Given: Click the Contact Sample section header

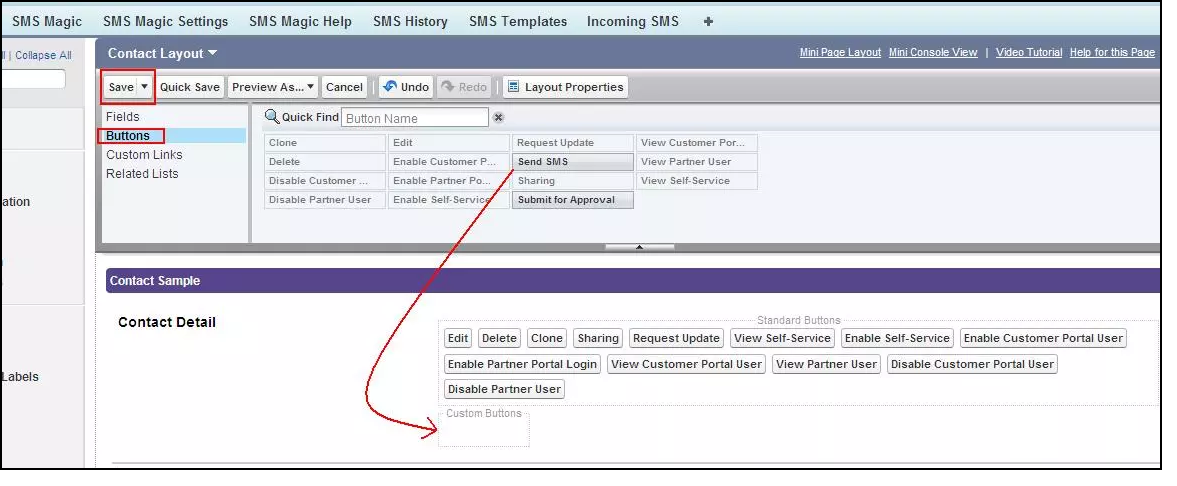Looking at the screenshot, I should [633, 280].
